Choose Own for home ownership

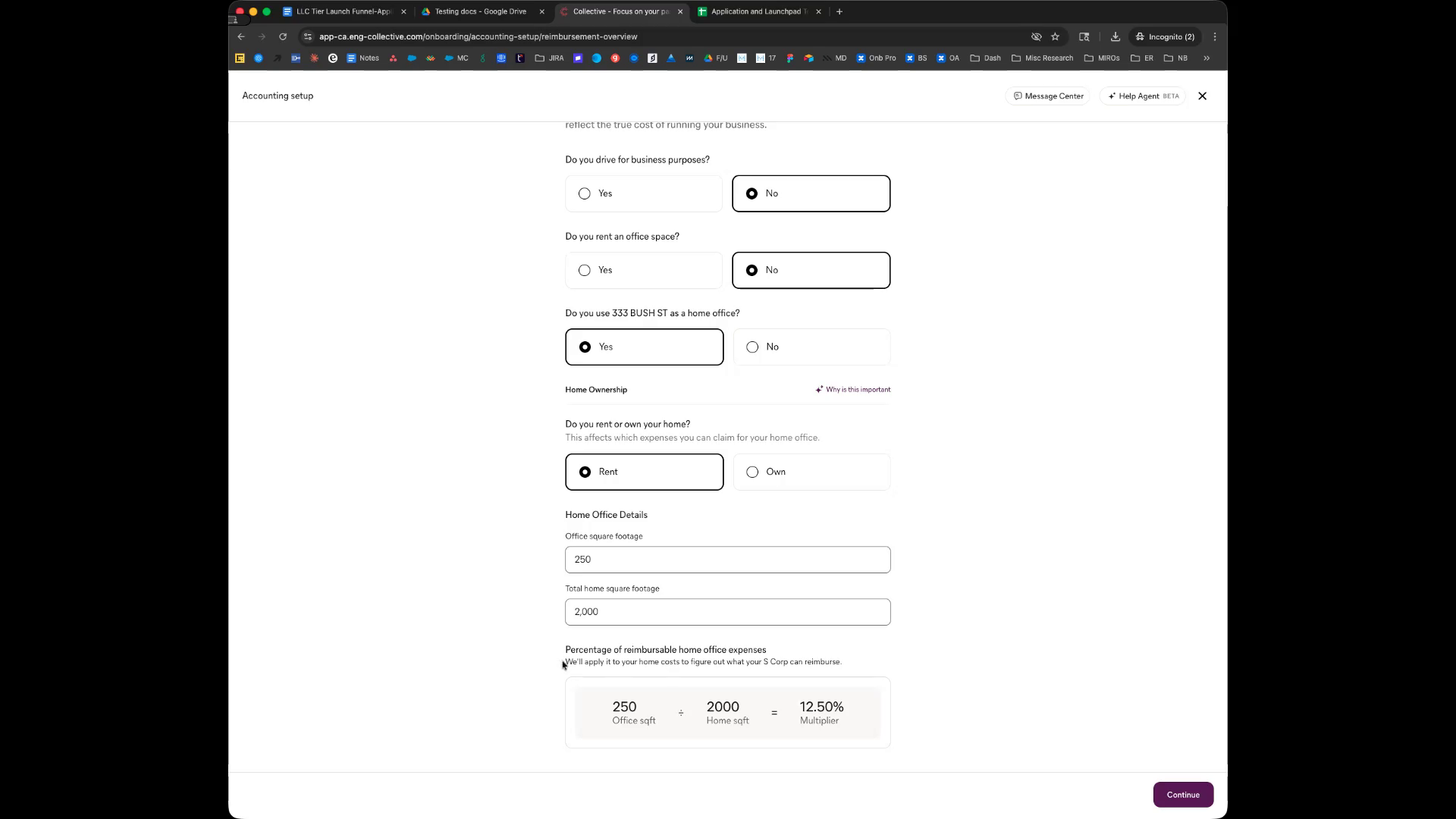pos(811,472)
